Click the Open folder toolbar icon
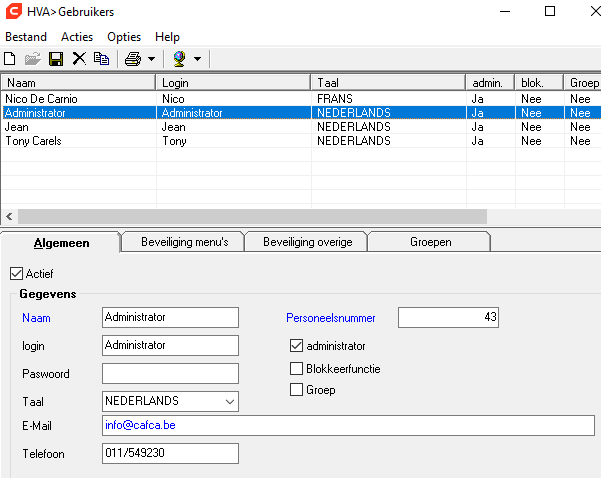Screen dimensions: 601x478 [x=33, y=59]
